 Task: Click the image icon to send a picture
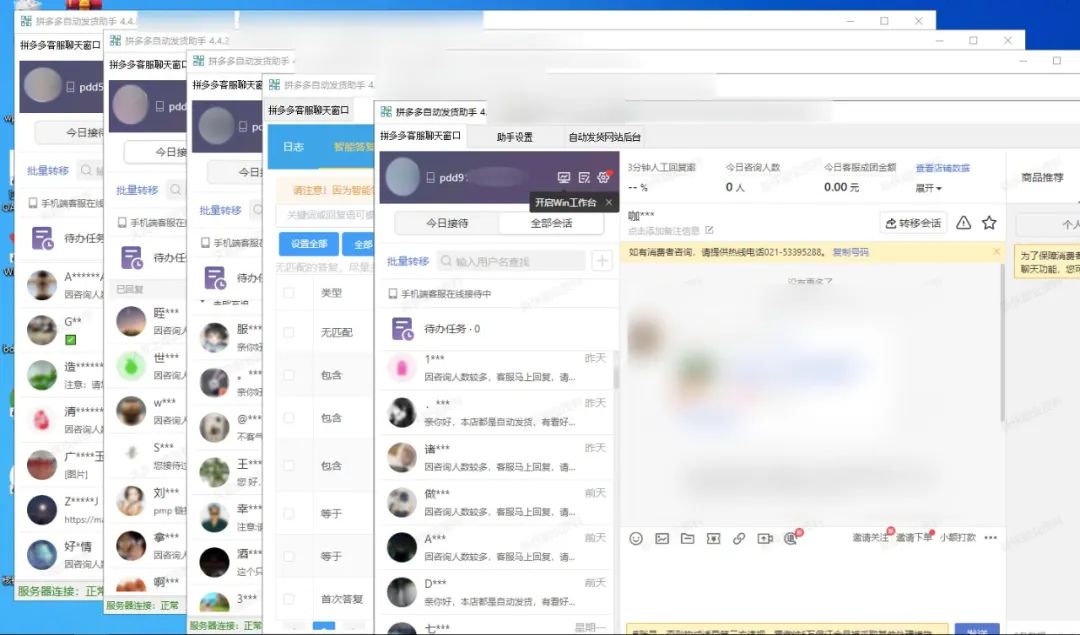click(x=662, y=537)
